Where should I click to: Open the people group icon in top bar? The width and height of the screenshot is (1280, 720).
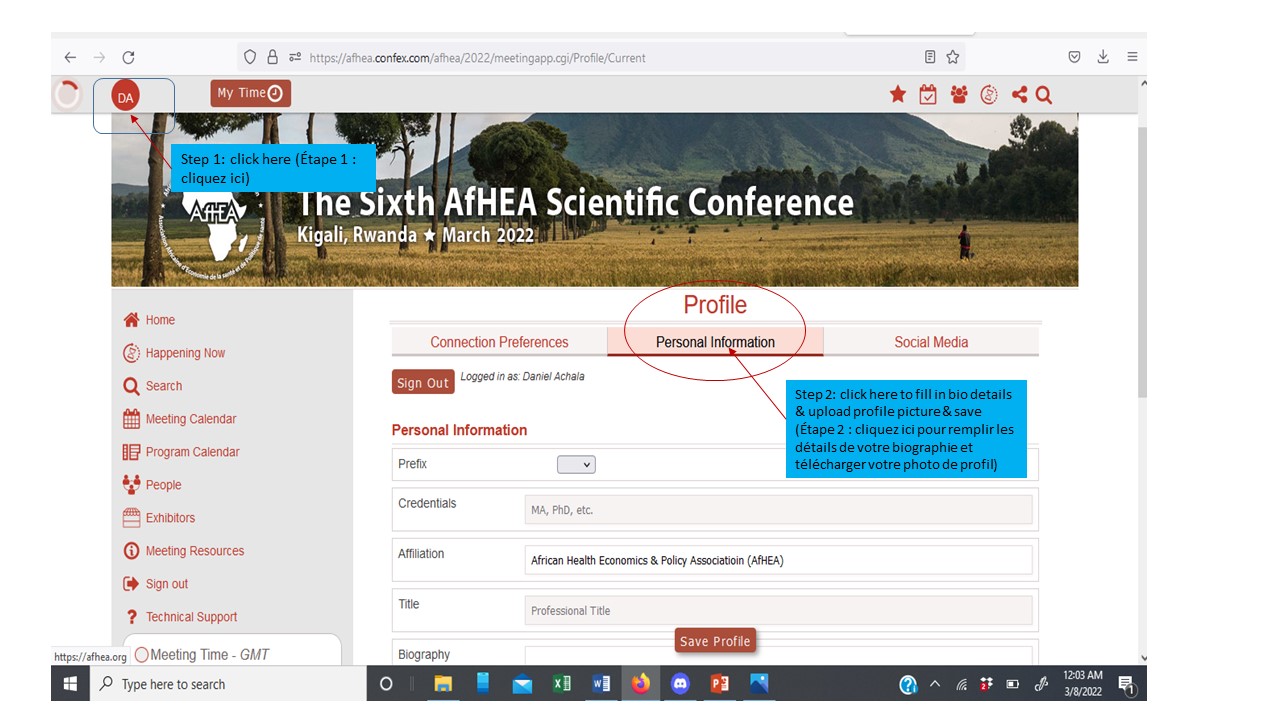pyautogui.click(x=959, y=94)
